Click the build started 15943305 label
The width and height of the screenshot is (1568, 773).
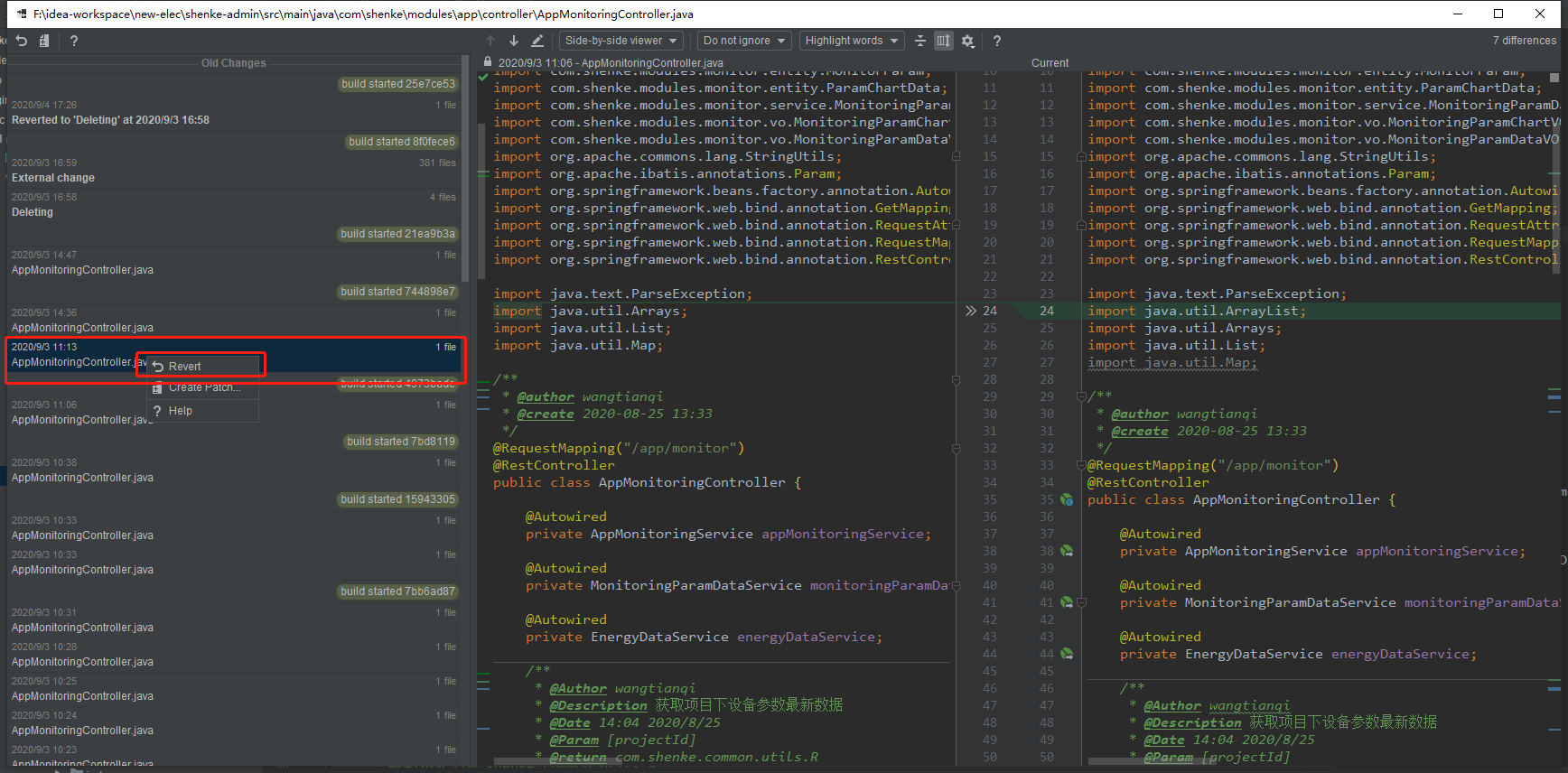(x=398, y=499)
